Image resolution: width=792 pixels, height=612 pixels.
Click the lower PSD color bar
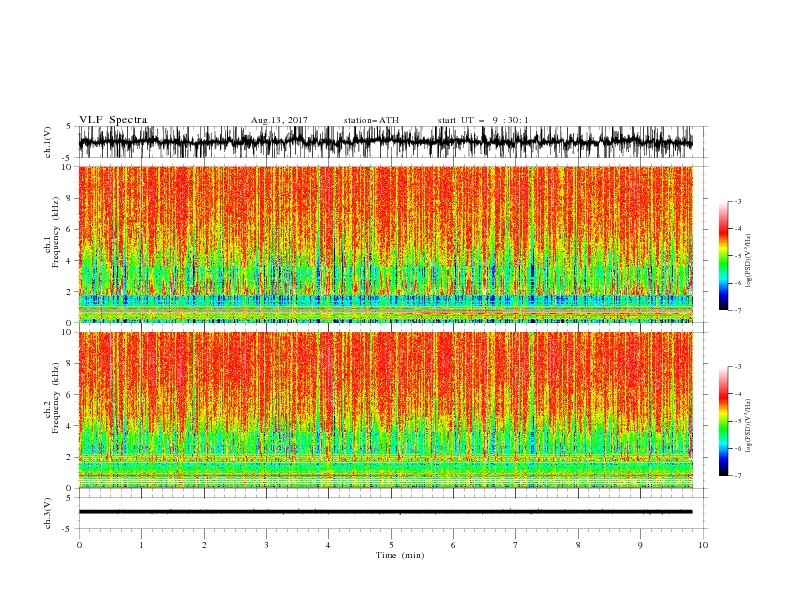724,421
